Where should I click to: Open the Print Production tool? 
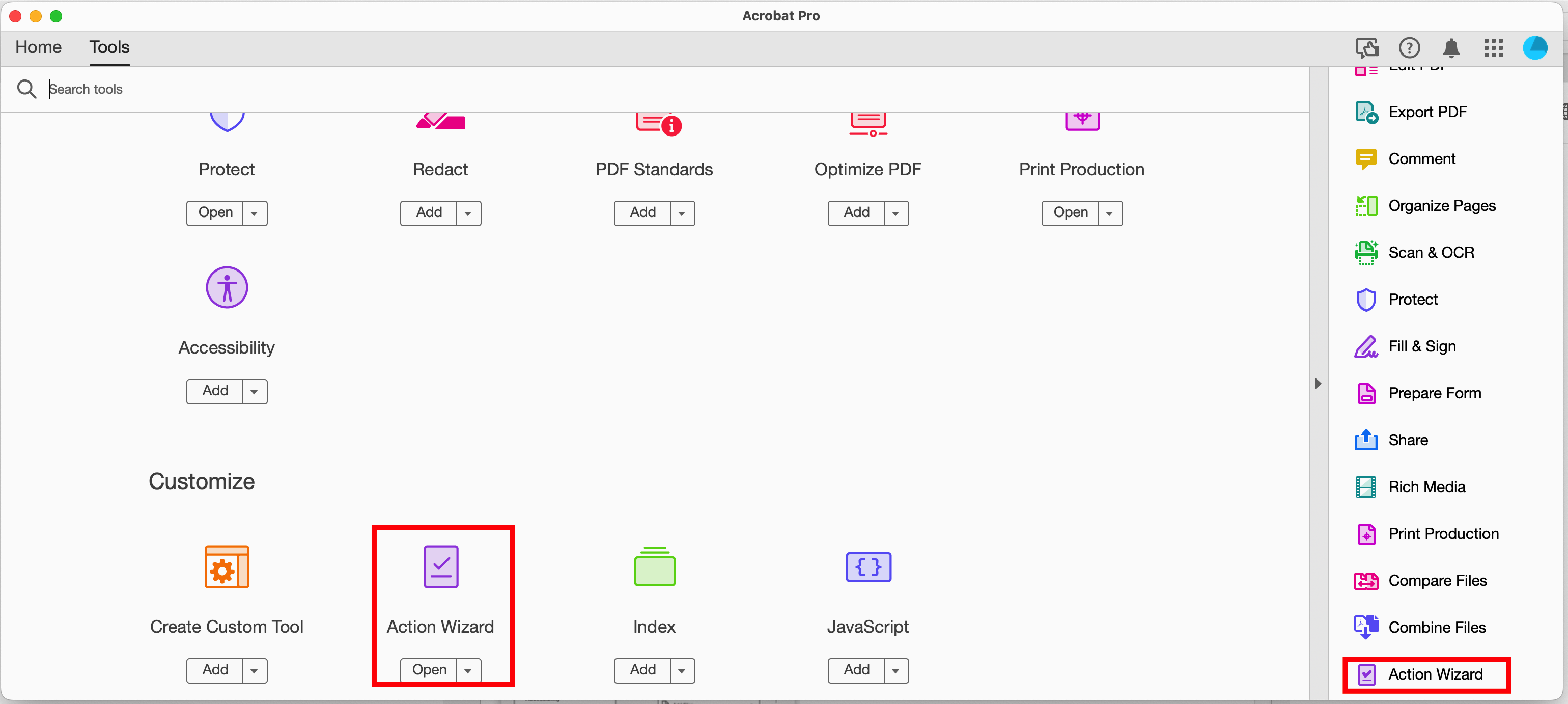pos(1069,211)
